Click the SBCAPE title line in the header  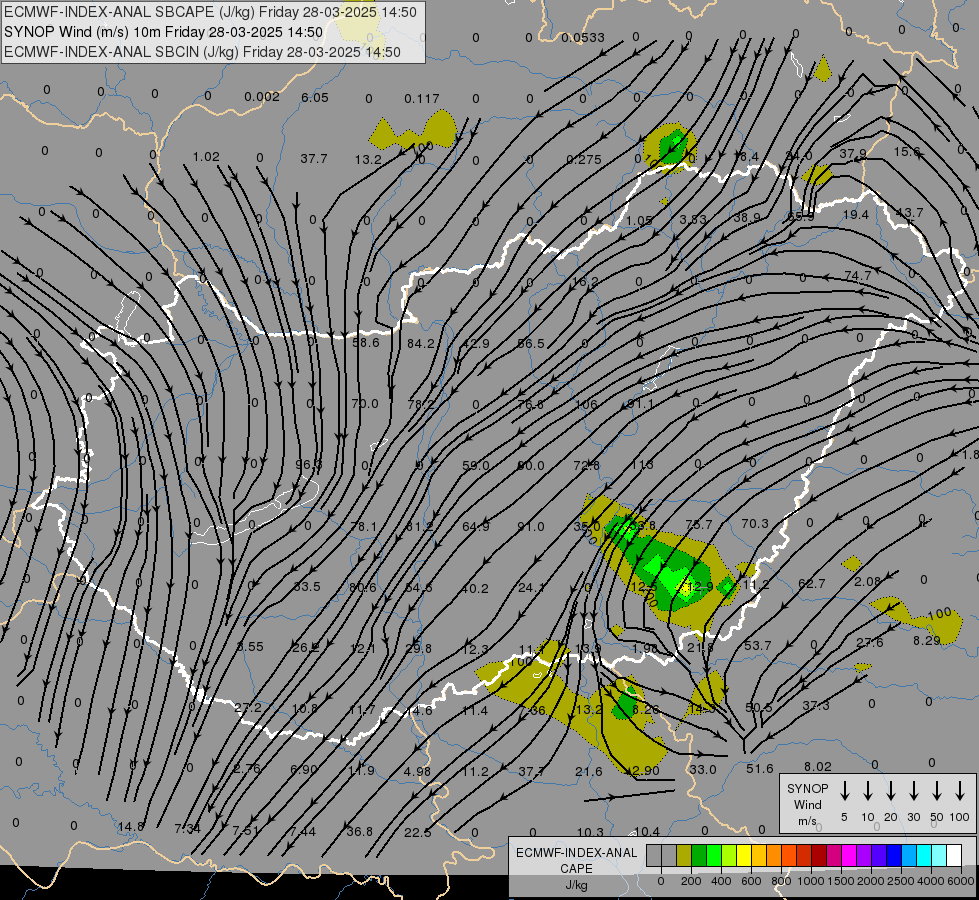[x=210, y=12]
